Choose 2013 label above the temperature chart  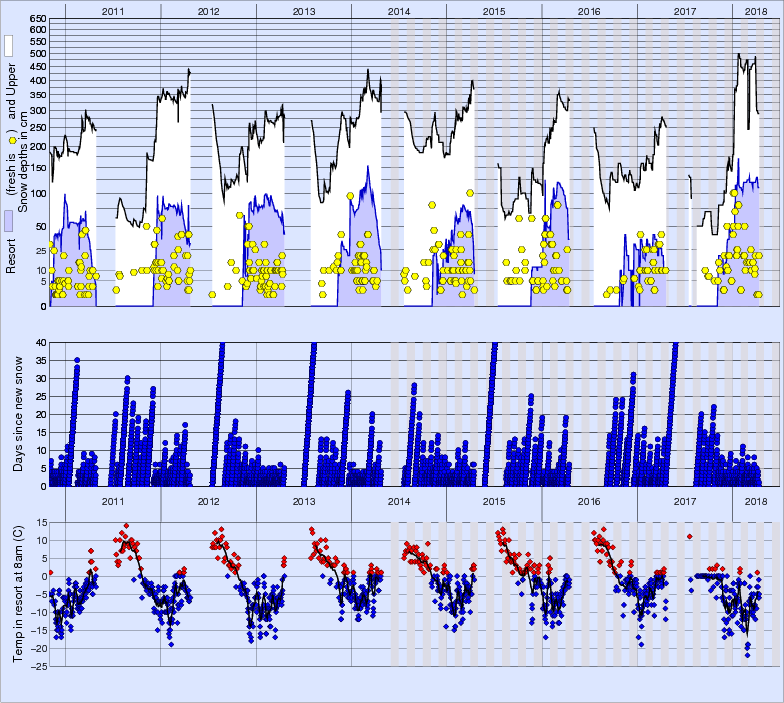pyautogui.click(x=304, y=501)
